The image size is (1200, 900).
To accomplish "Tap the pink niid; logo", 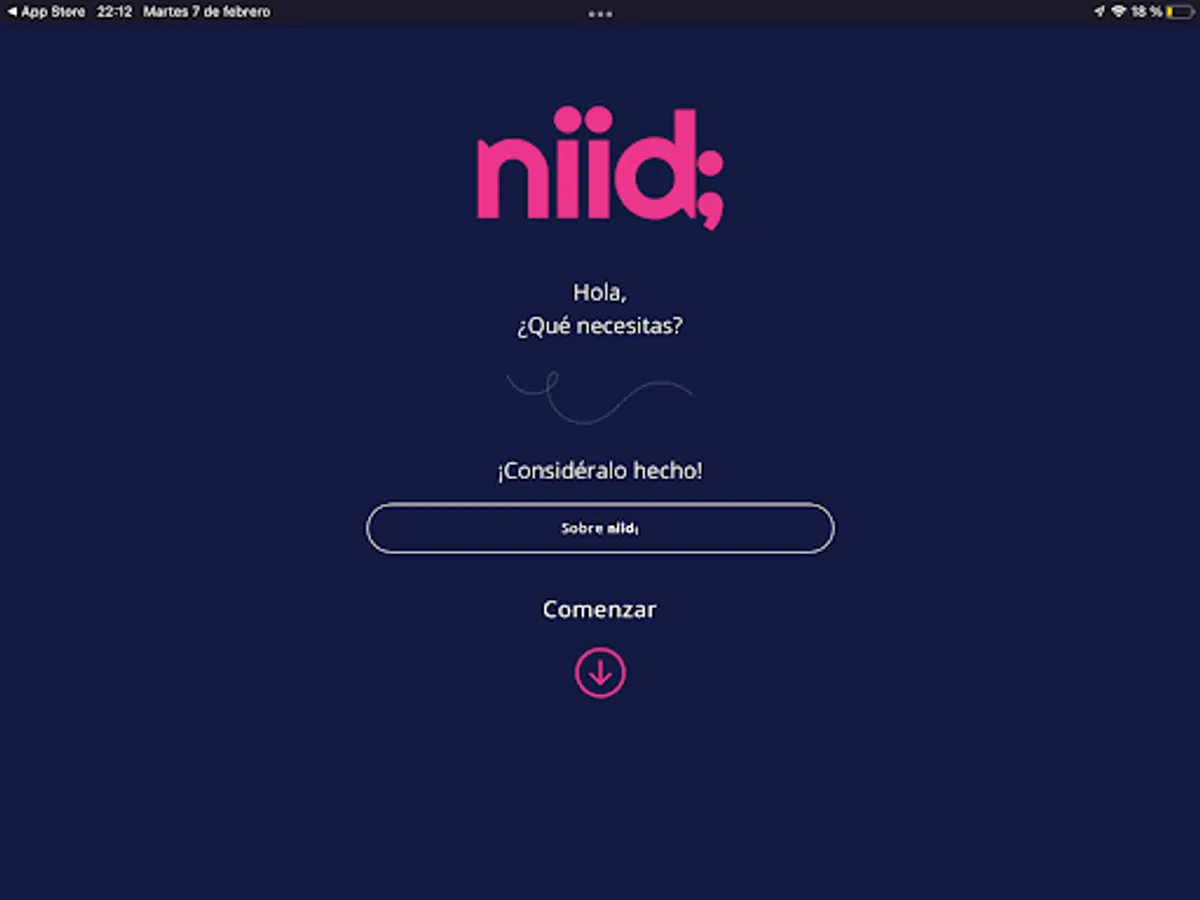I will pos(600,167).
